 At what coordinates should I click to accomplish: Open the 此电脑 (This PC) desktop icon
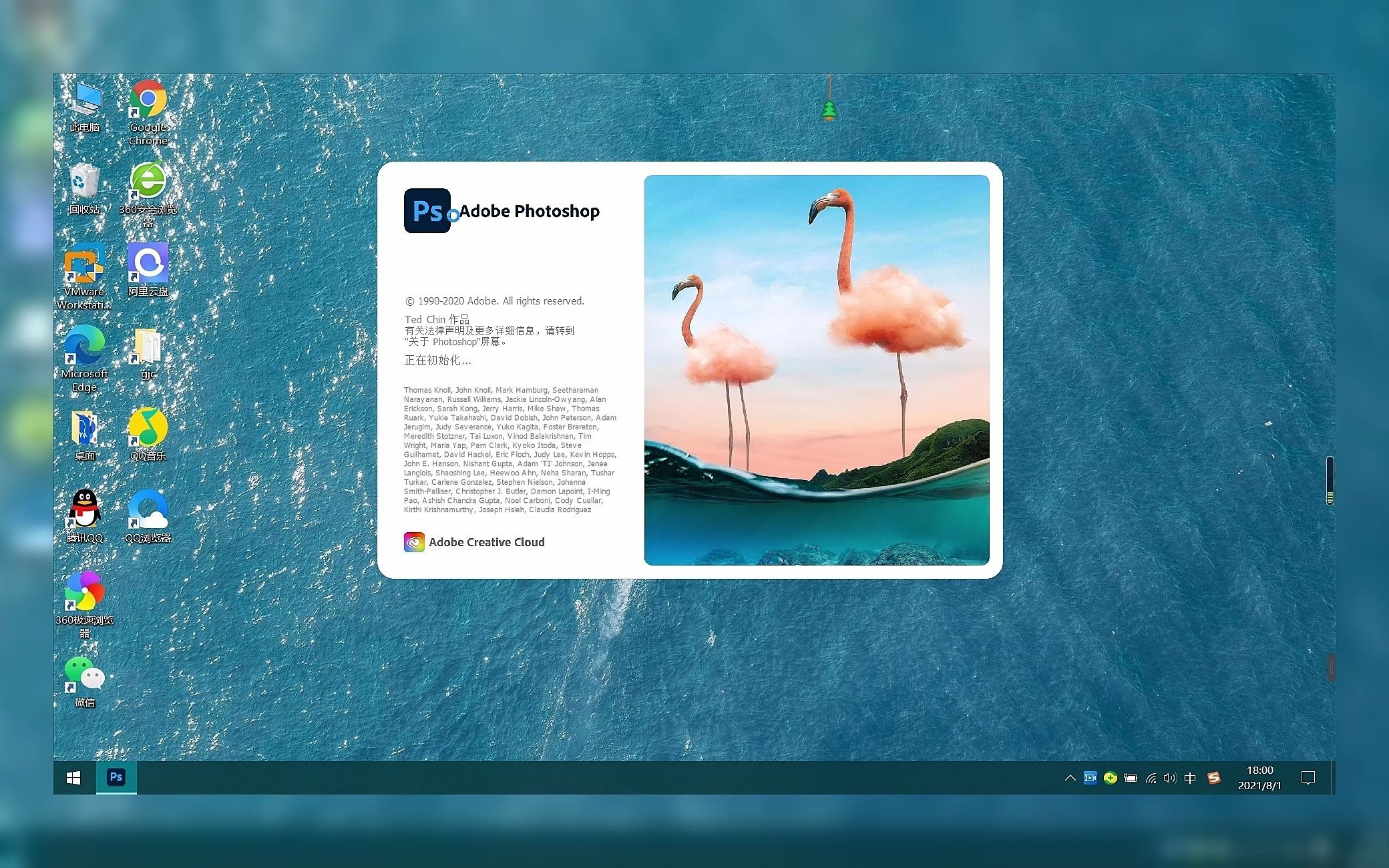(x=85, y=107)
